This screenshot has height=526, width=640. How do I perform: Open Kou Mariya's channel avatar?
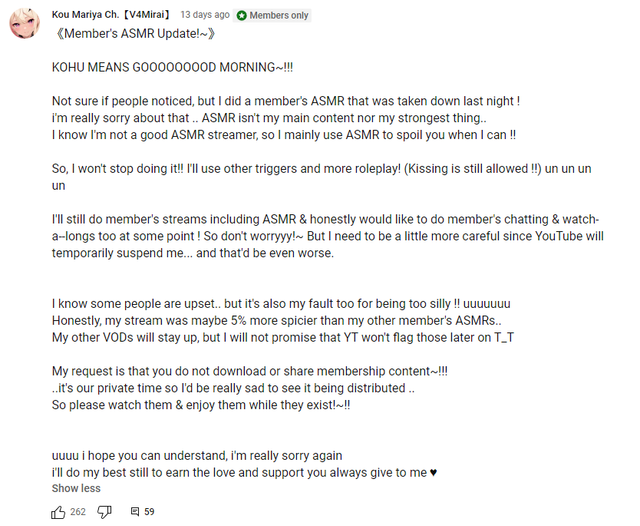[25, 23]
